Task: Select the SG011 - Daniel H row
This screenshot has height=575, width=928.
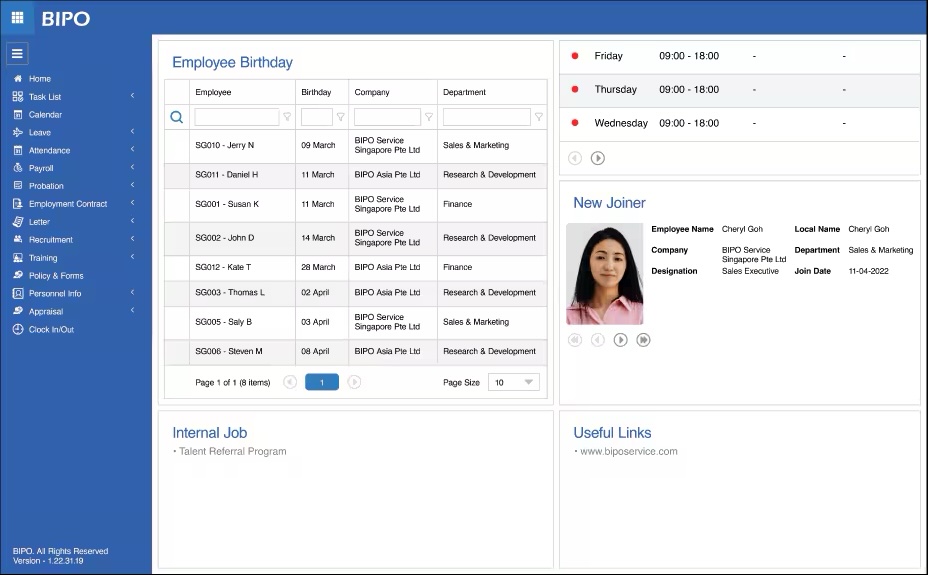Action: pyautogui.click(x=356, y=175)
